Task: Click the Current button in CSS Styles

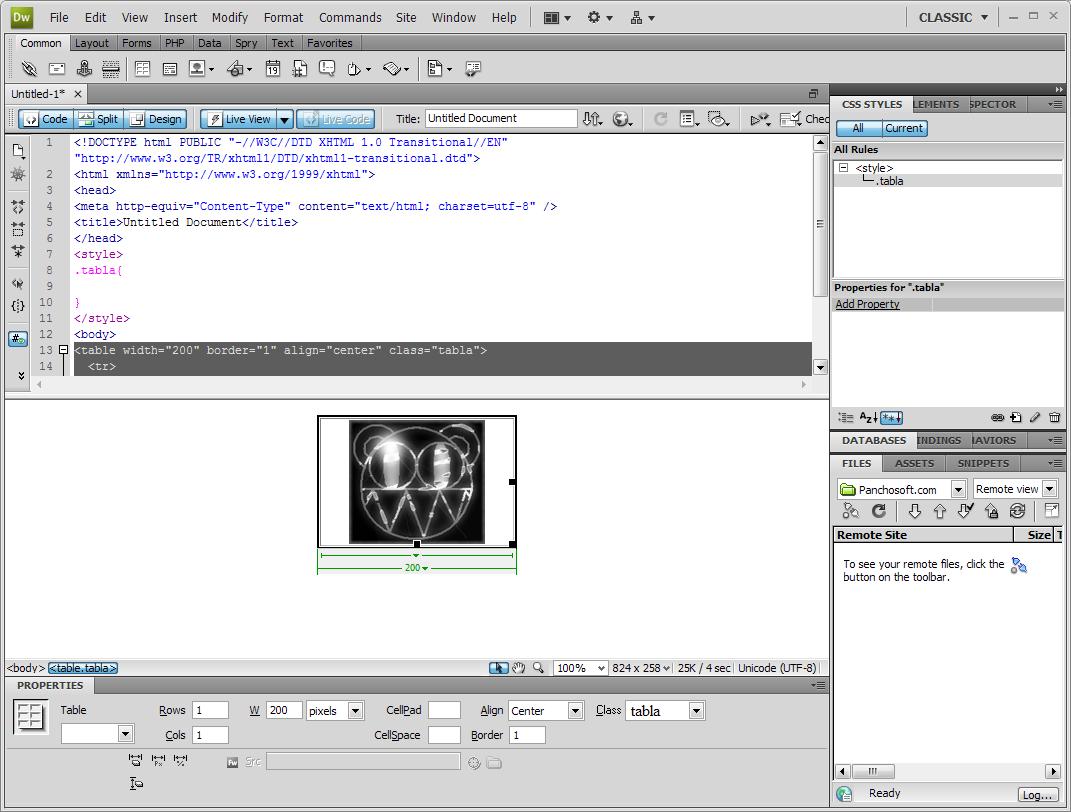Action: coord(903,128)
